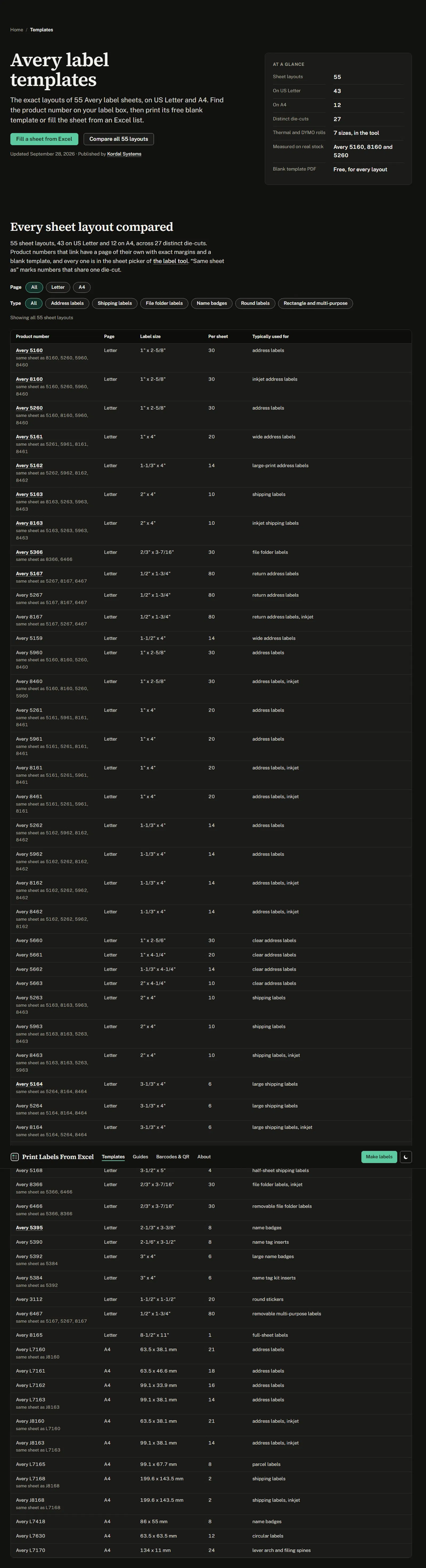Click the Make labels button
The image size is (426, 1568).
point(379,1157)
